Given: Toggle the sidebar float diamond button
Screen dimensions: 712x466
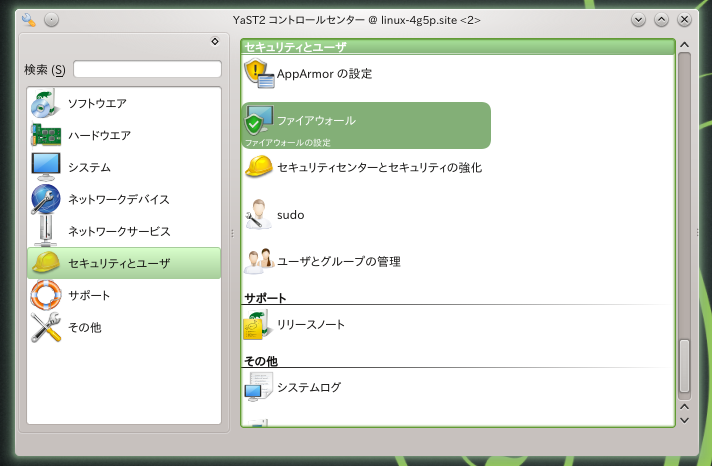Looking at the screenshot, I should pyautogui.click(x=215, y=42).
